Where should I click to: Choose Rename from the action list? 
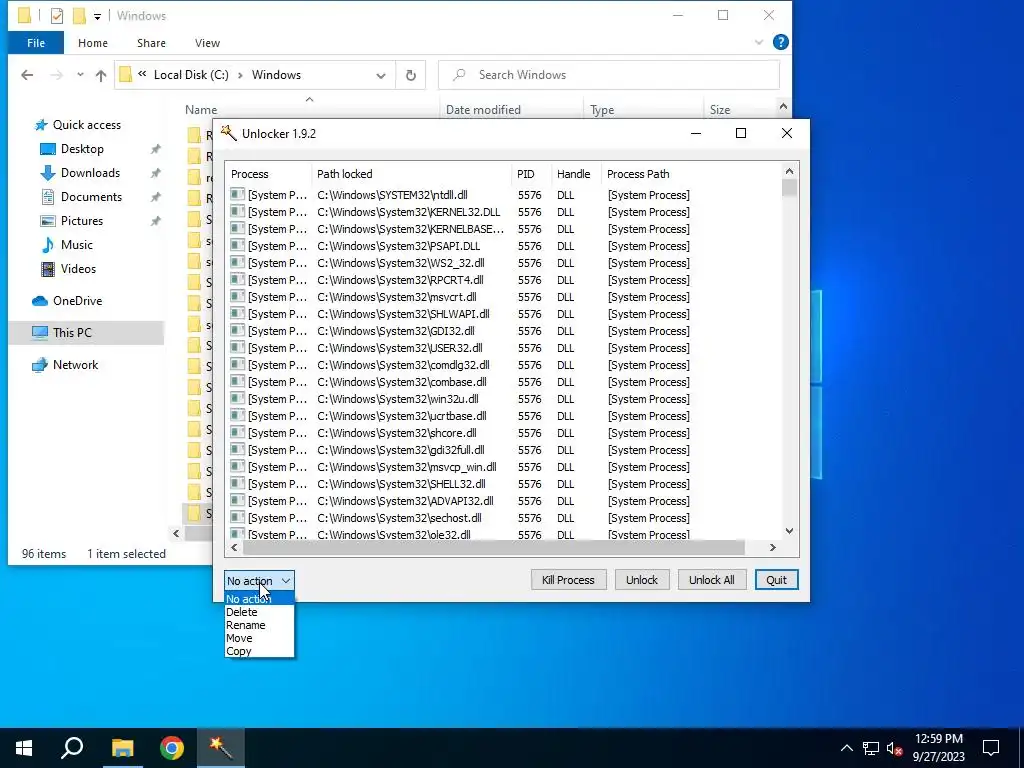pos(259,625)
